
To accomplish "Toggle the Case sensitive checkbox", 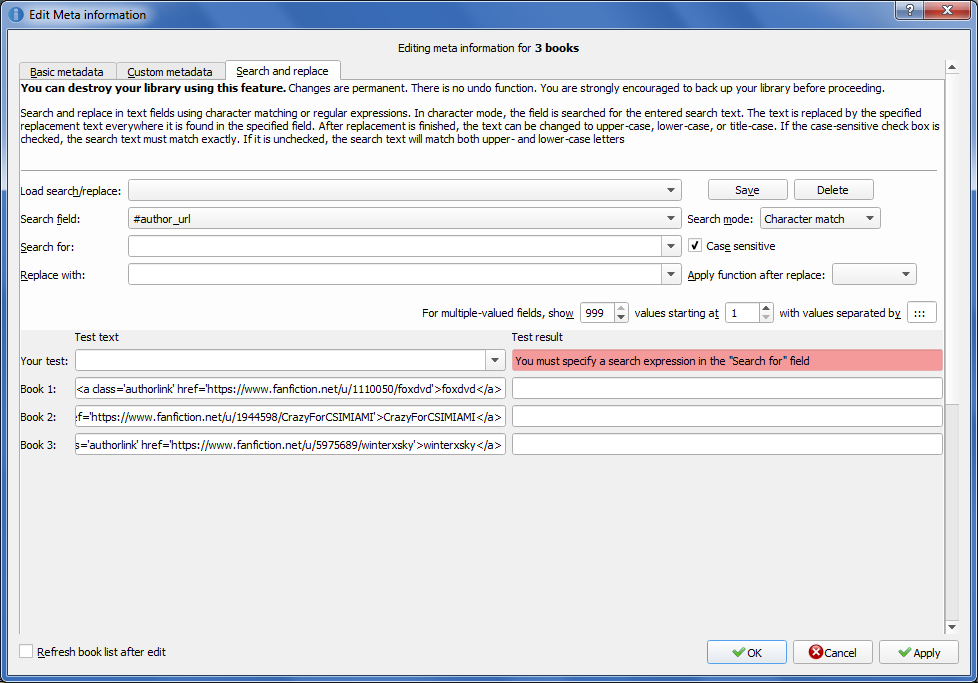I will tap(695, 246).
